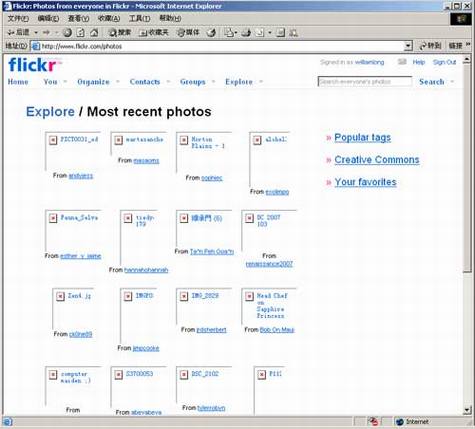Screen dimensions: 475x429
Task: Open the Favorites toolbar button
Action: (x=154, y=32)
